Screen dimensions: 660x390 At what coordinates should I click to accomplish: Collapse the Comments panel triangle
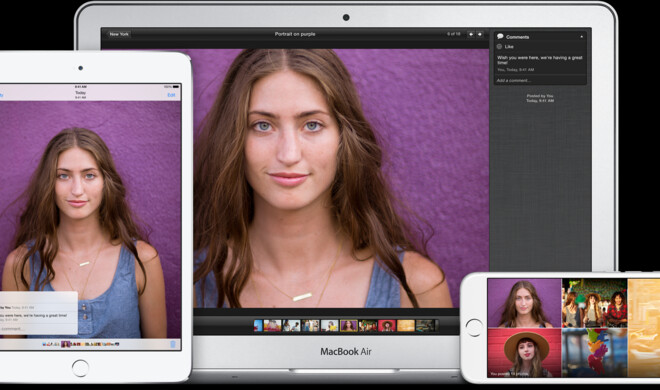pos(582,37)
